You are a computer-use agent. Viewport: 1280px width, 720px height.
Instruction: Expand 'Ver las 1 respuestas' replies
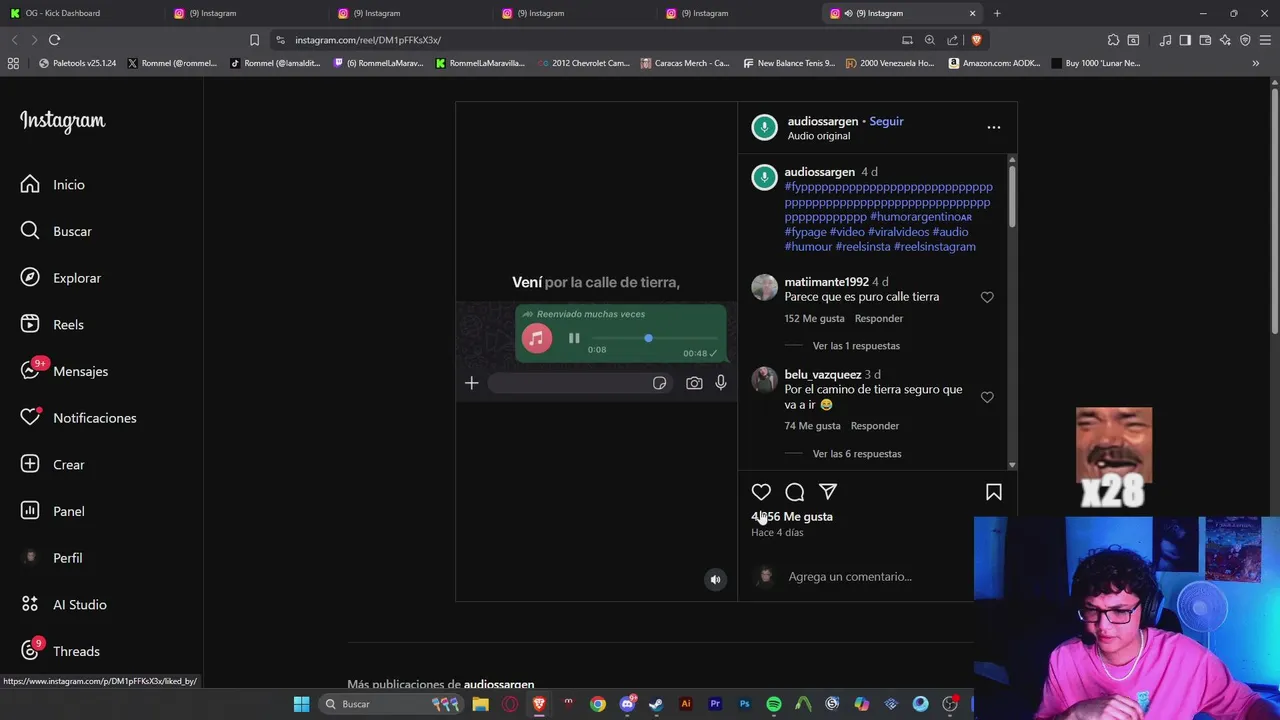click(856, 346)
